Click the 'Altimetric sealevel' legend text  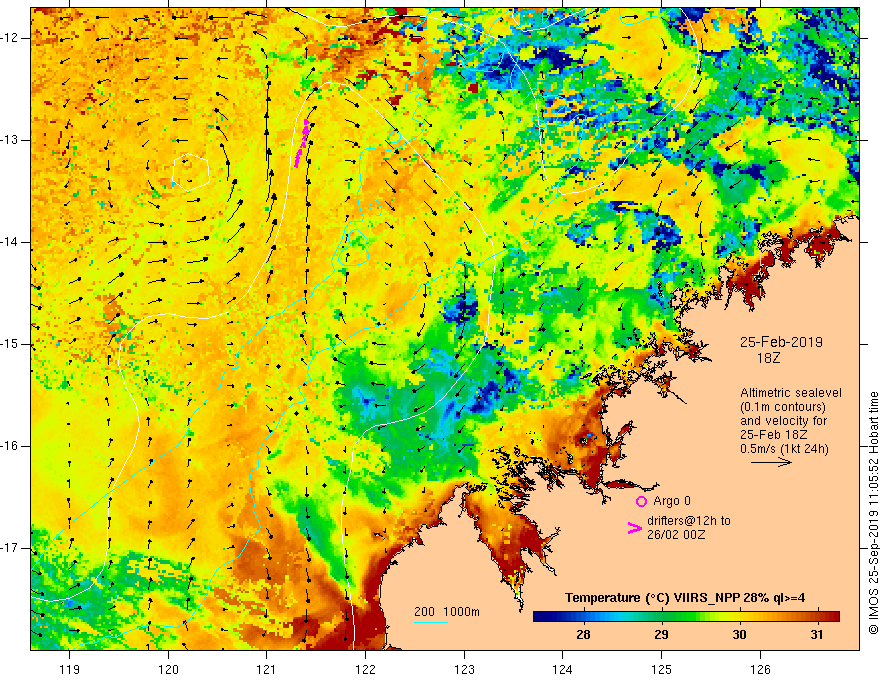pyautogui.click(x=791, y=393)
